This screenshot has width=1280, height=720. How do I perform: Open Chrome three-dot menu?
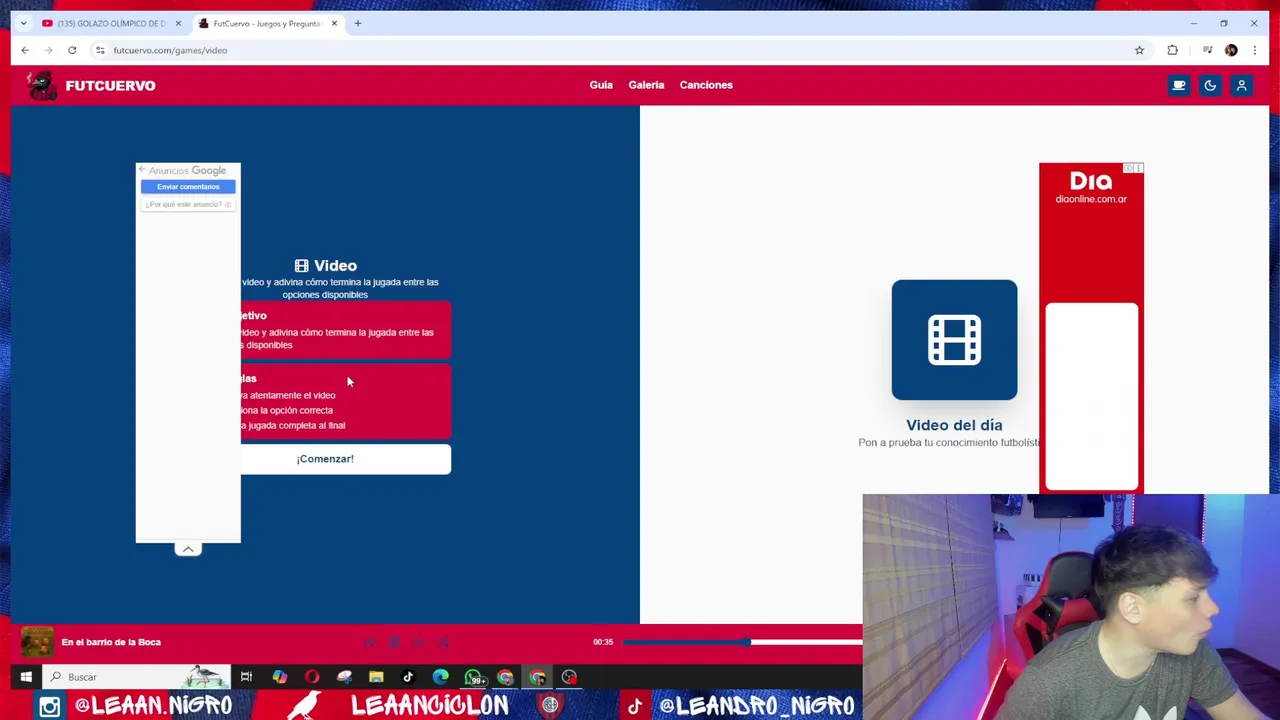[1254, 50]
